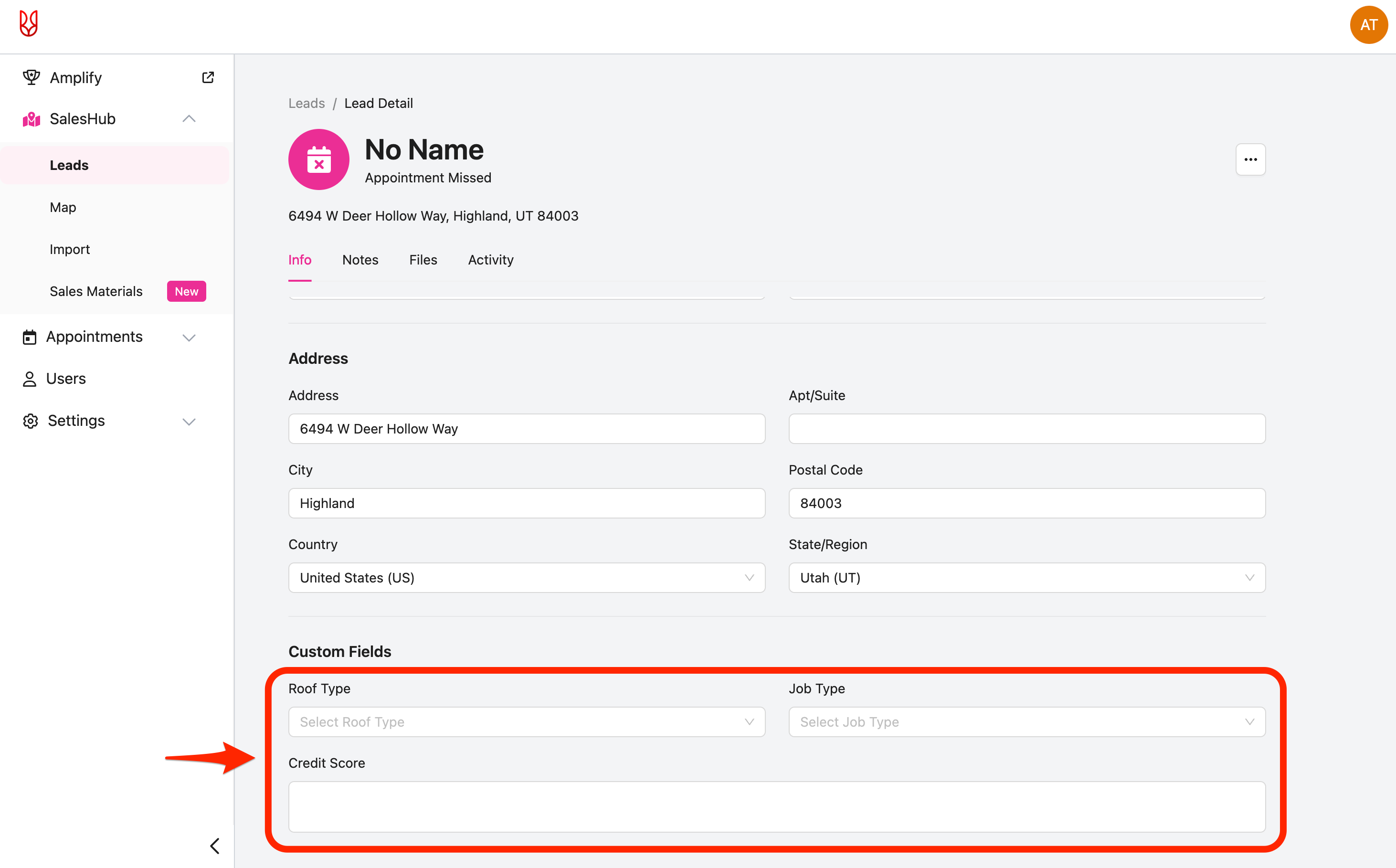The image size is (1396, 868).
Task: Click the pink Appointment Missed calendar icon
Action: [x=318, y=159]
